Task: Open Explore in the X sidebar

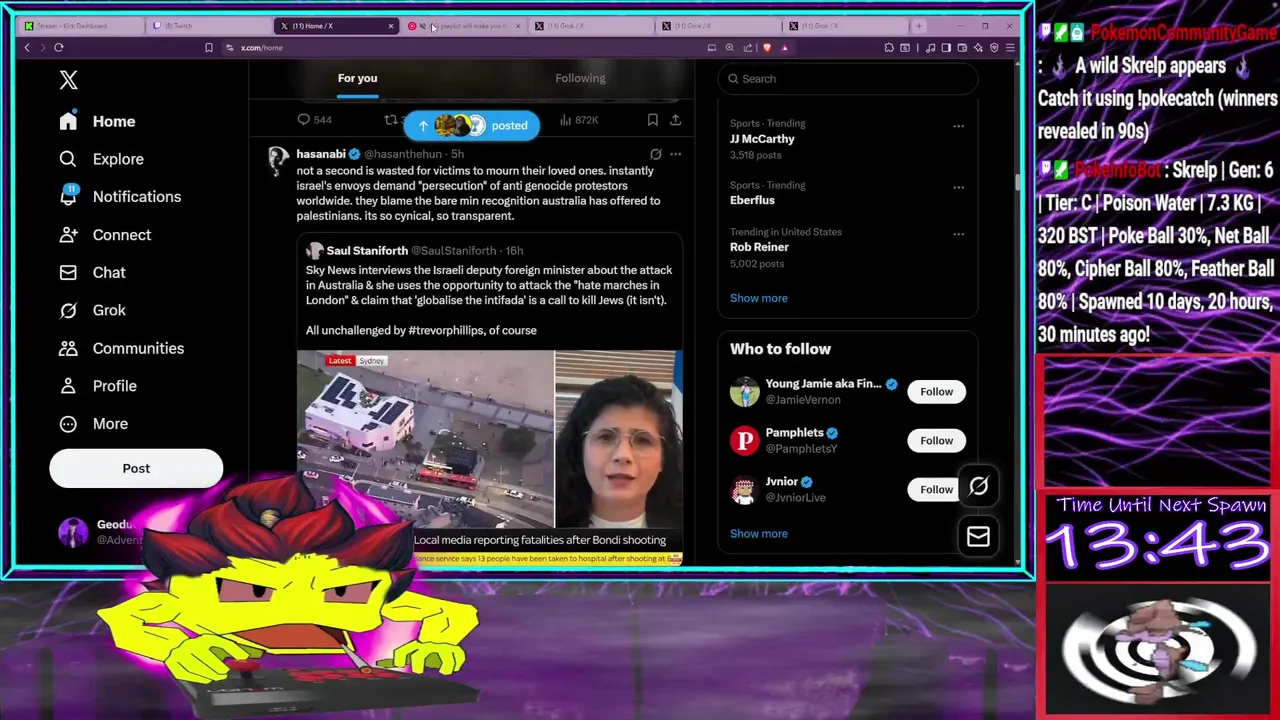Action: [x=101, y=159]
